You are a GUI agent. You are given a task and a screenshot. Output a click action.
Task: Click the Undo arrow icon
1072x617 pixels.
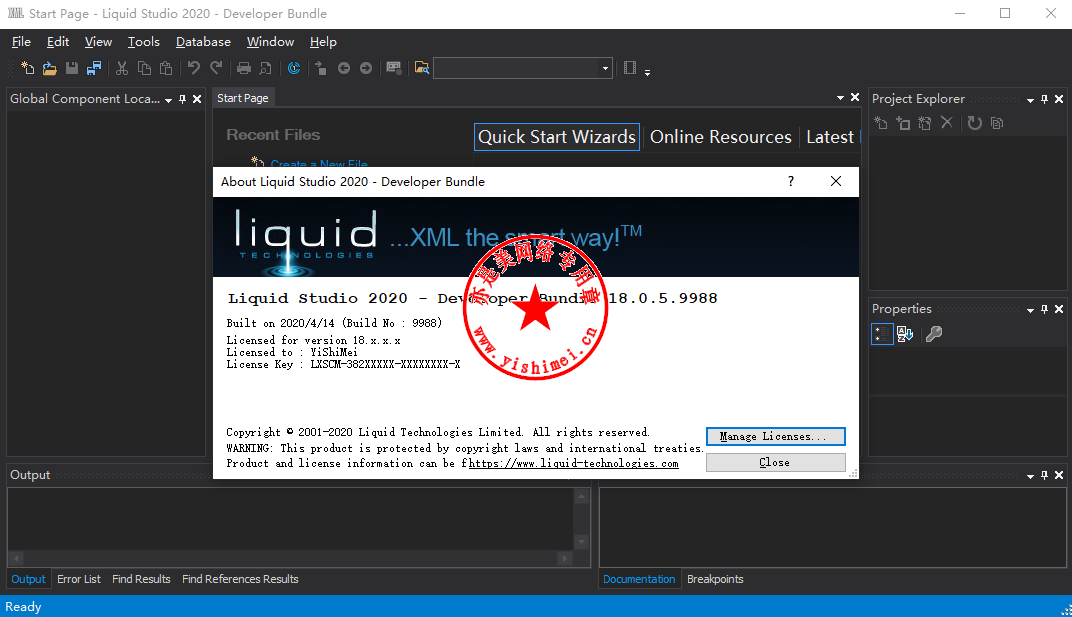[x=194, y=68]
